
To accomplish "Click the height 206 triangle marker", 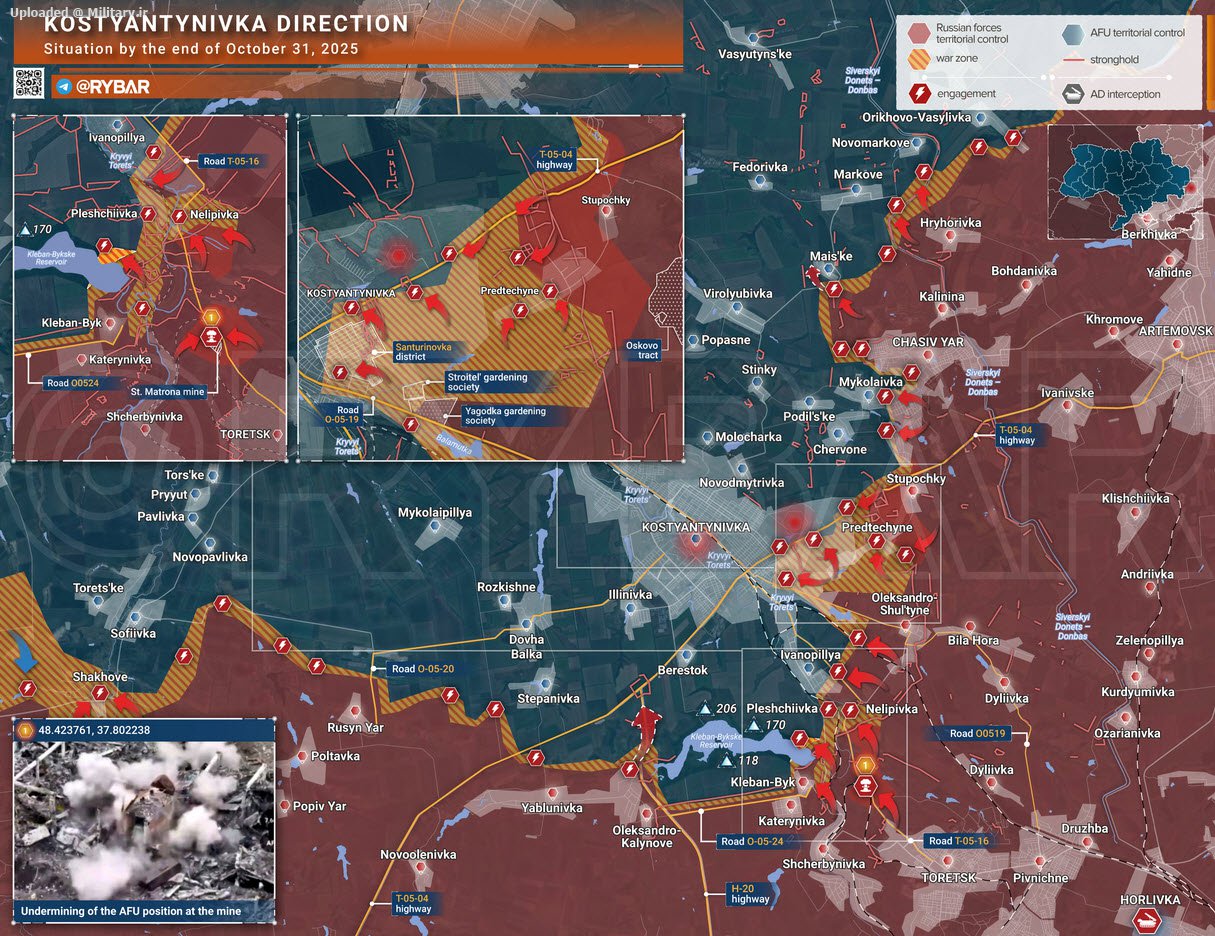I will [706, 710].
